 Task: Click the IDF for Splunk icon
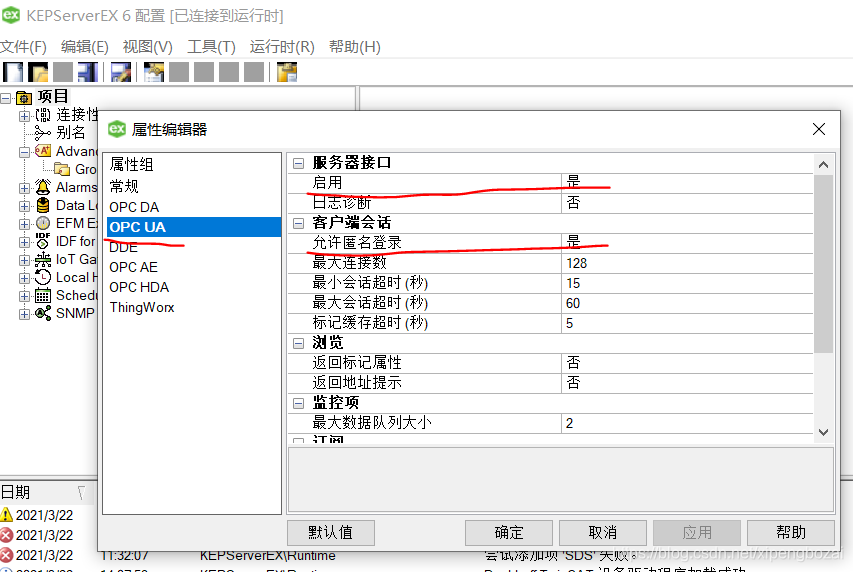click(x=43, y=241)
